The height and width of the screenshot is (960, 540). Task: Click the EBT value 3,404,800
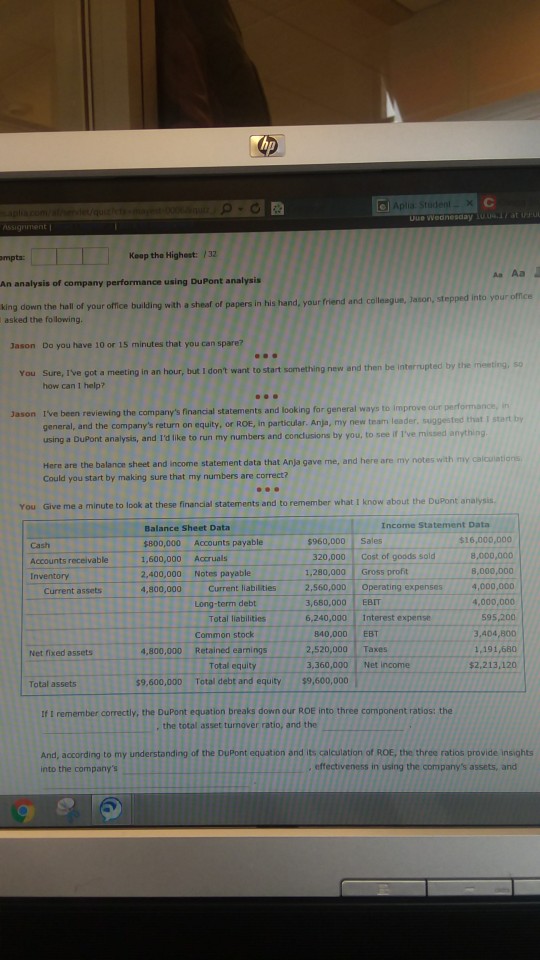(495, 633)
